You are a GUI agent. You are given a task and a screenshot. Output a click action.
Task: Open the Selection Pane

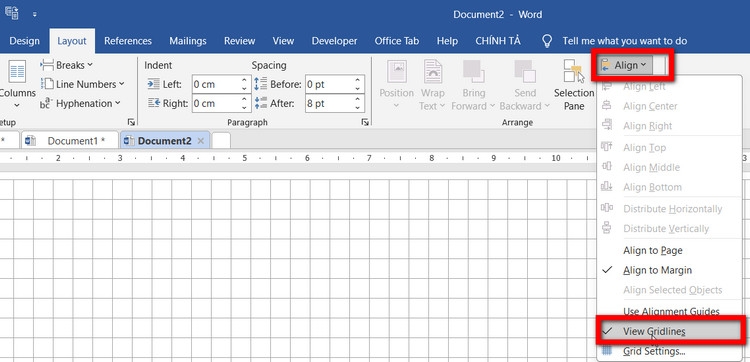tap(574, 85)
